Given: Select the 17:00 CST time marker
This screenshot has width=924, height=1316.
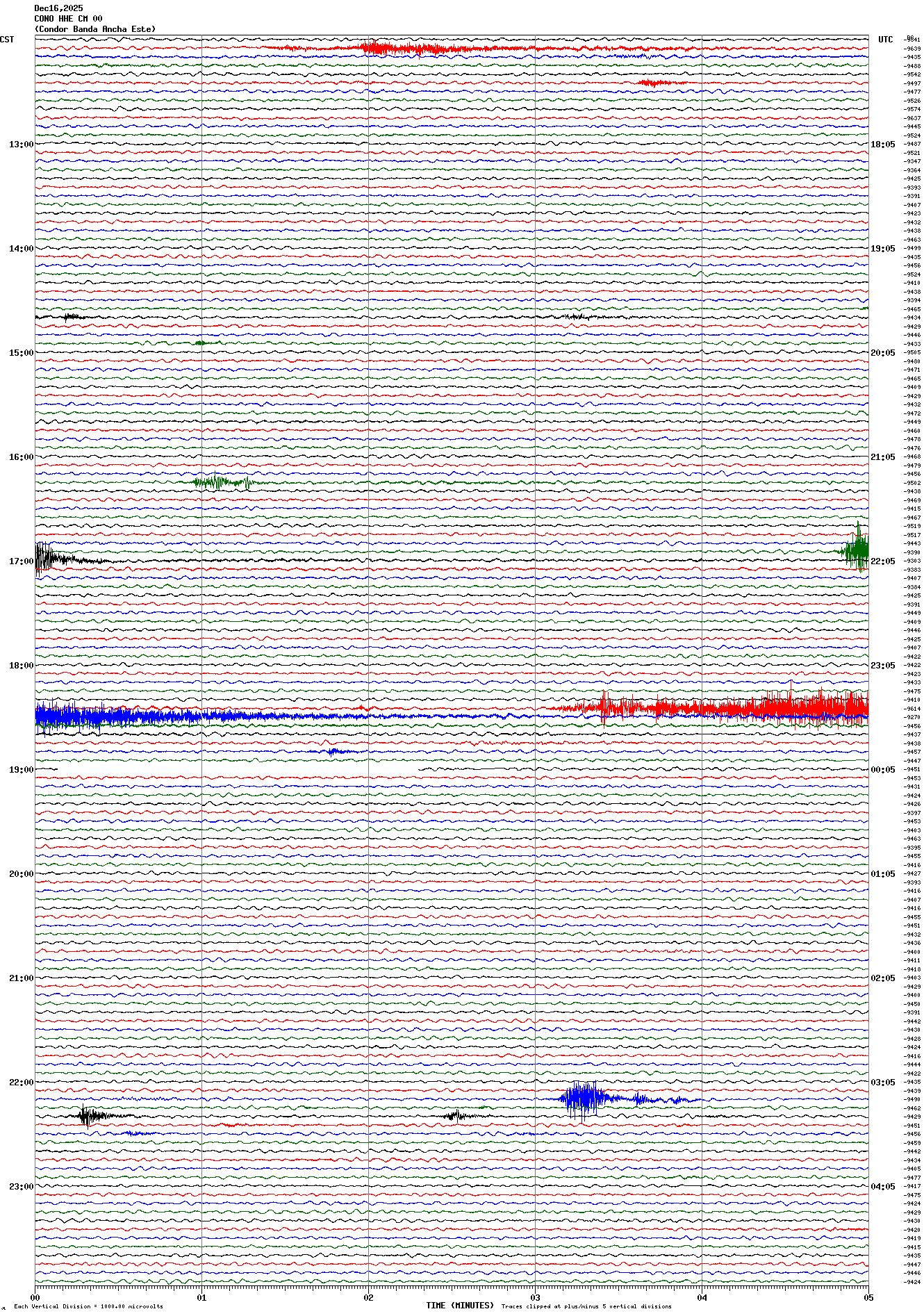Looking at the screenshot, I should point(21,561).
